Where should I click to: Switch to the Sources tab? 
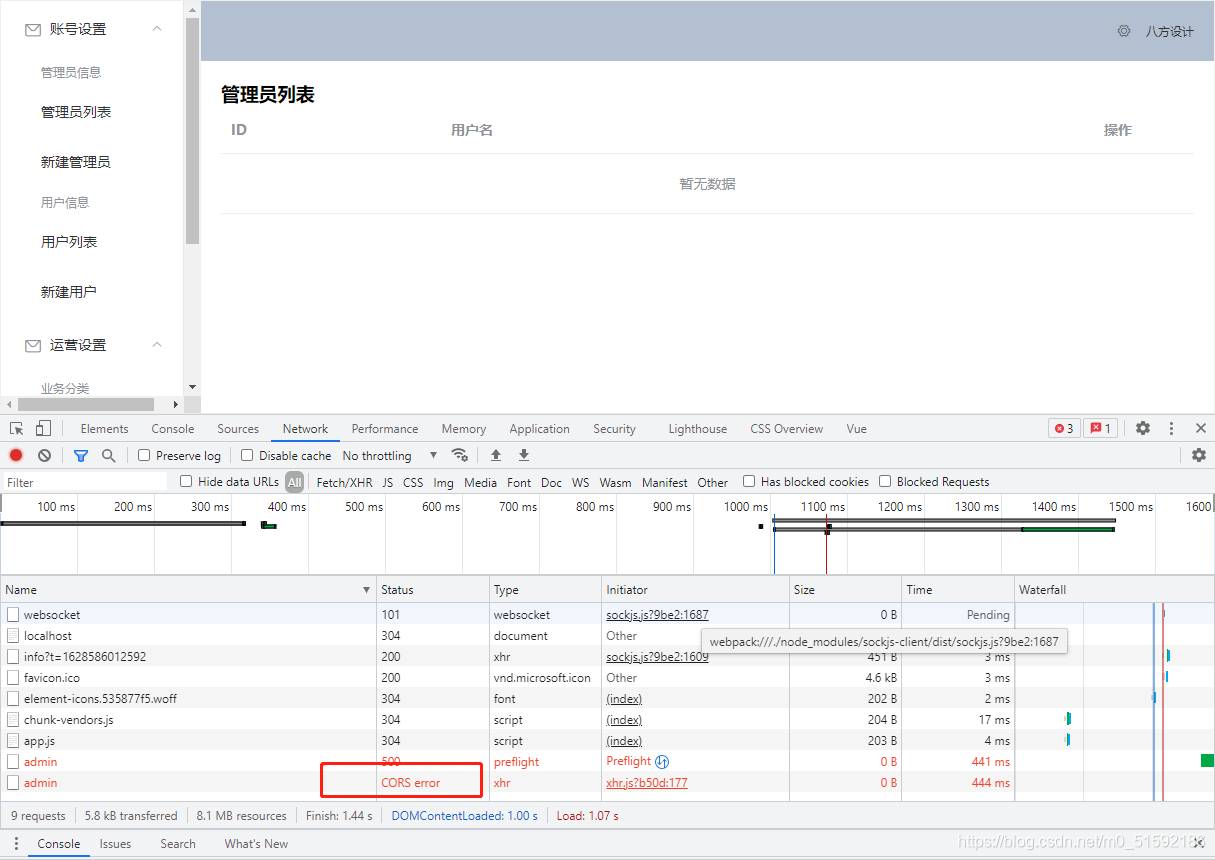click(x=238, y=429)
